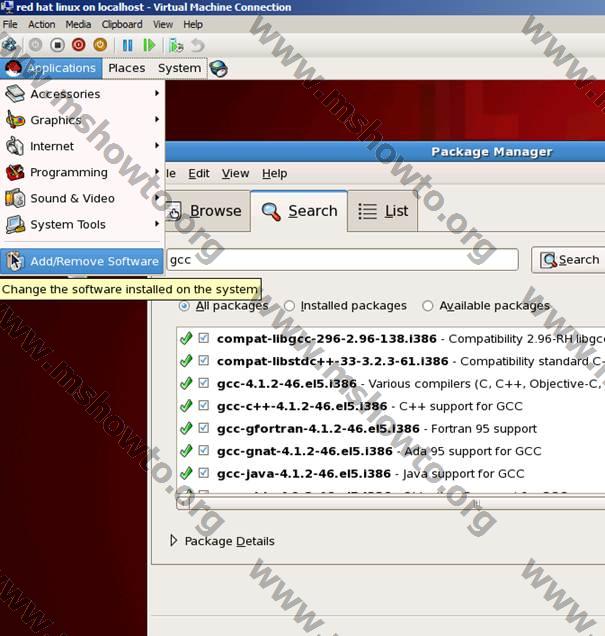This screenshot has height=636, width=605.
Task: Click the gcc search input field
Action: [x=343, y=260]
